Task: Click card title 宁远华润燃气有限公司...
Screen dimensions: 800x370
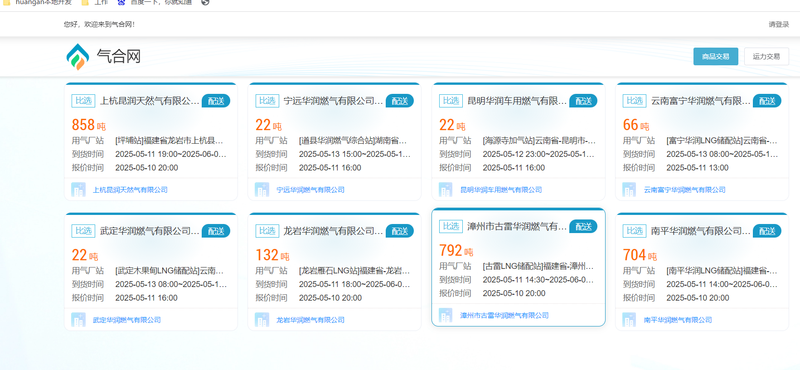Action: click(x=333, y=101)
